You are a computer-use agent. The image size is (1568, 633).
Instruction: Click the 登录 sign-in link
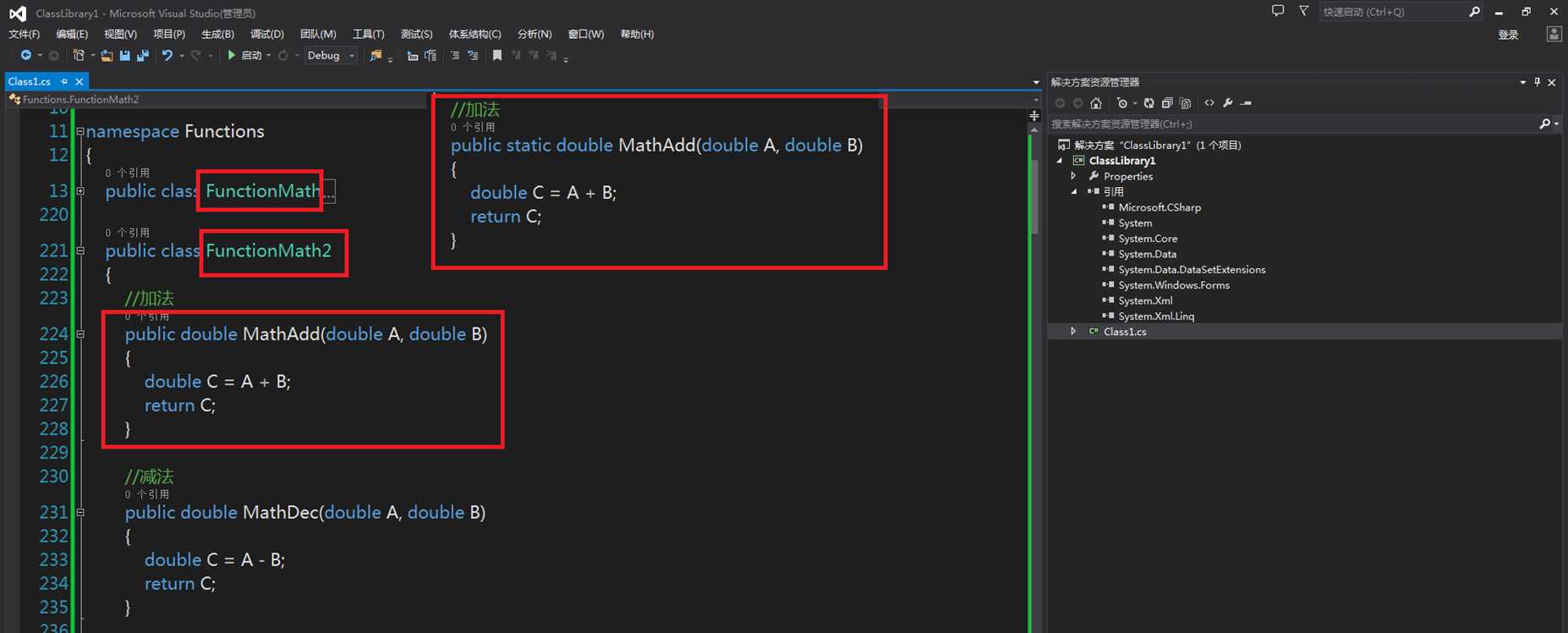pyautogui.click(x=1508, y=35)
